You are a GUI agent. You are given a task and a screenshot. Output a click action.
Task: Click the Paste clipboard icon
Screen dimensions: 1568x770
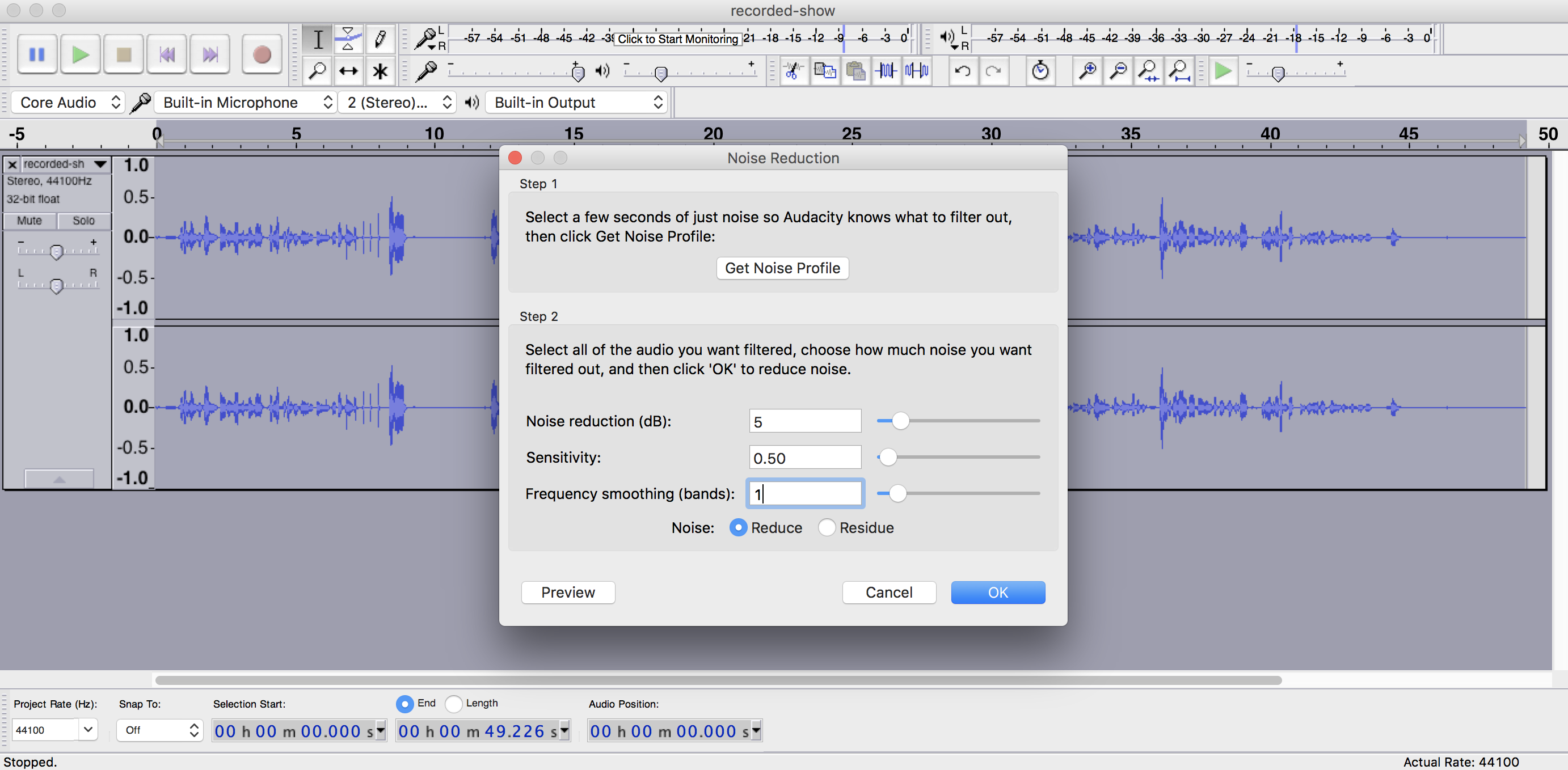856,71
